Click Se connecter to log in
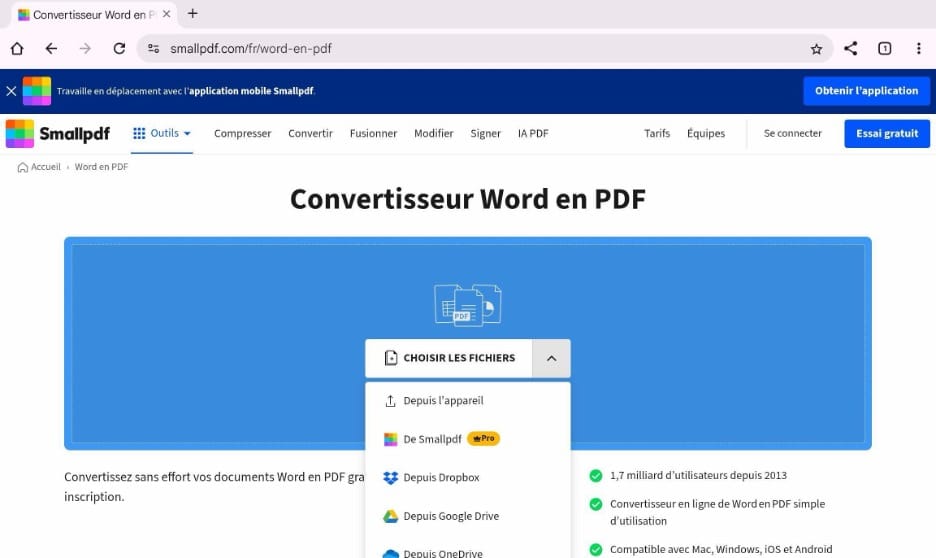This screenshot has height=558, width=936. pyautogui.click(x=793, y=134)
